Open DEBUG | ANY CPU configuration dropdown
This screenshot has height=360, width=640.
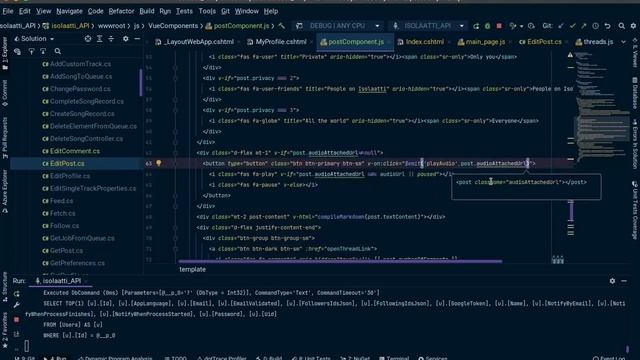coord(338,26)
